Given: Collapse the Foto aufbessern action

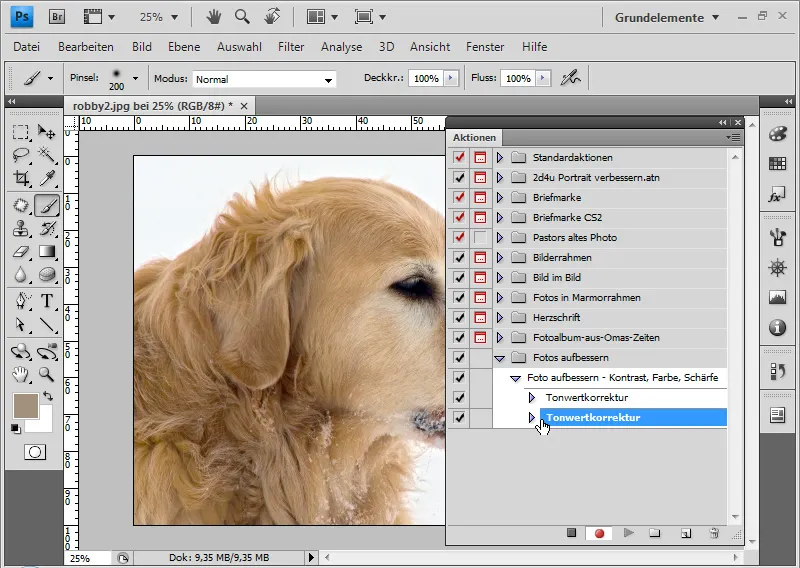Looking at the screenshot, I should tap(515, 378).
